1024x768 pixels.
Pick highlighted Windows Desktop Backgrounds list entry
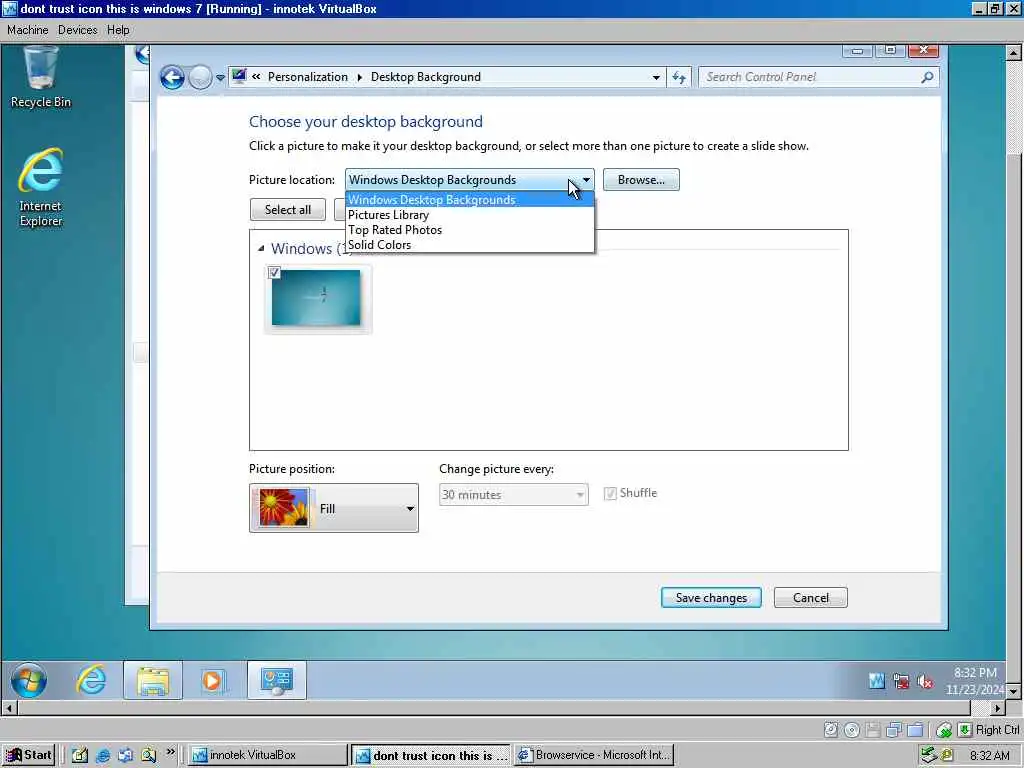pos(470,200)
